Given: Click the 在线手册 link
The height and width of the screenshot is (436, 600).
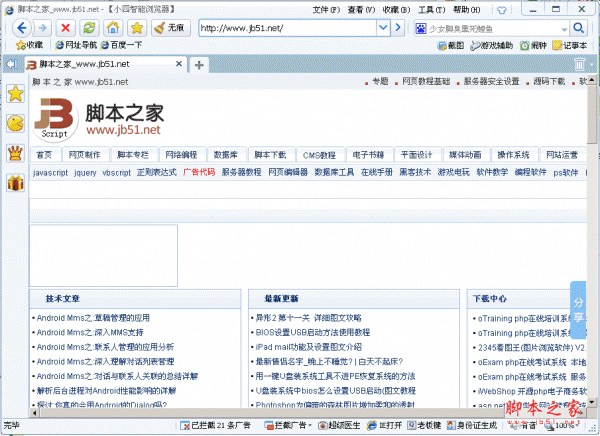Looking at the screenshot, I should click(377, 172).
